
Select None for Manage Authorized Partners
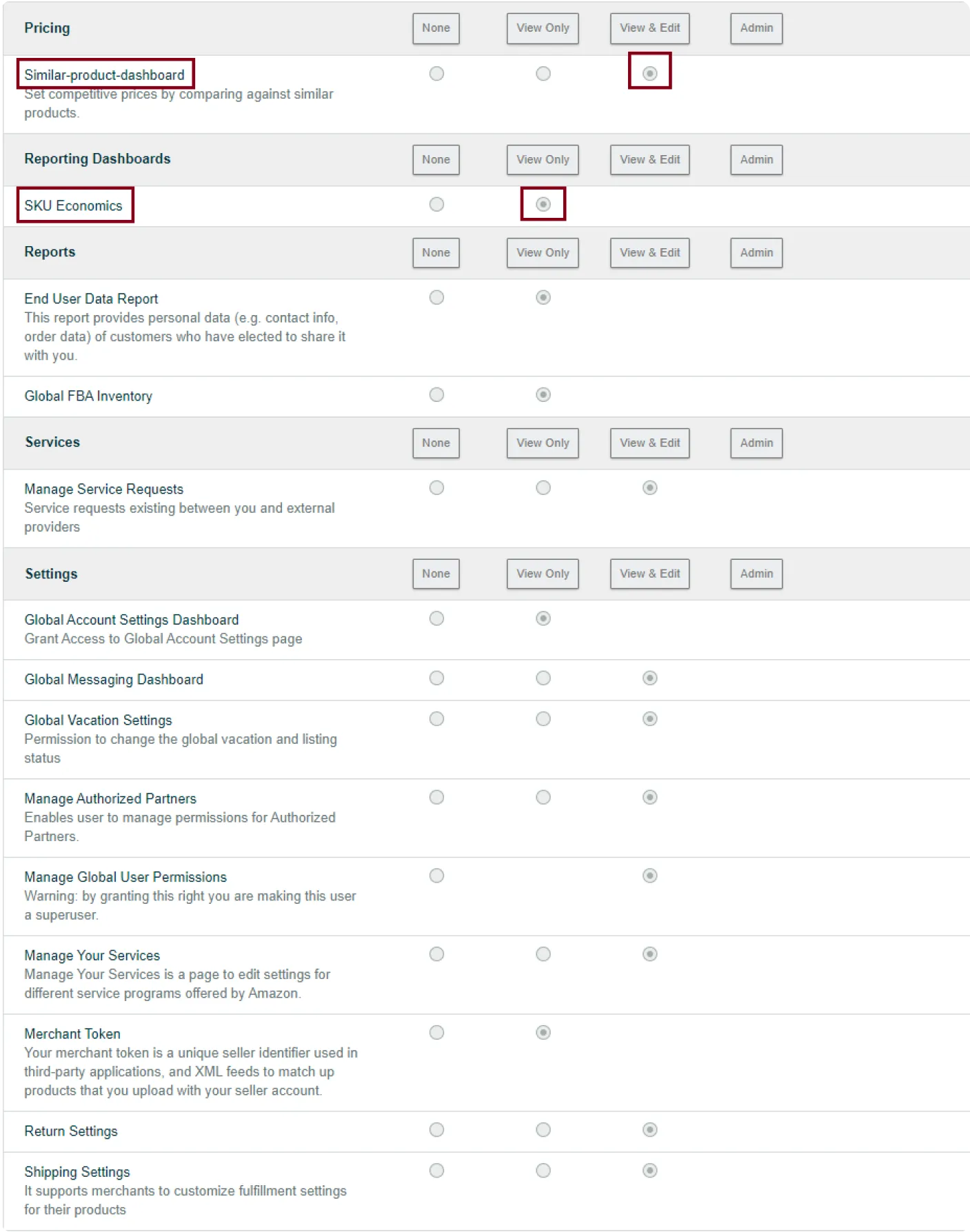[x=436, y=797]
